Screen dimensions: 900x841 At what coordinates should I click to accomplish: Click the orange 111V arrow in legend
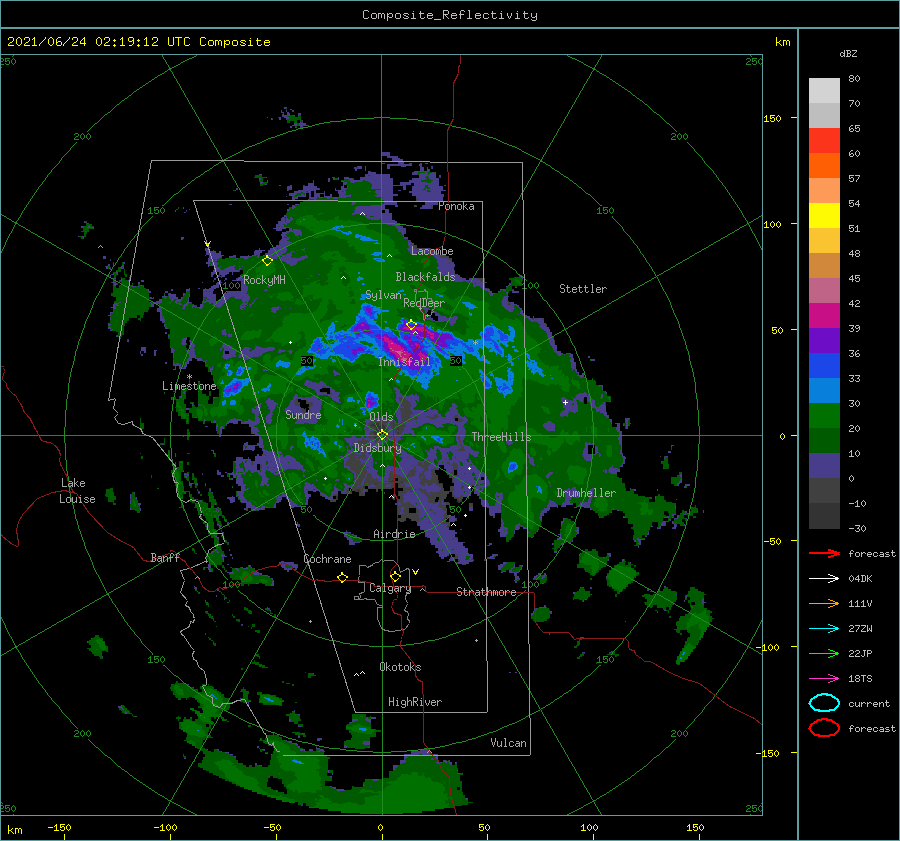pos(824,603)
